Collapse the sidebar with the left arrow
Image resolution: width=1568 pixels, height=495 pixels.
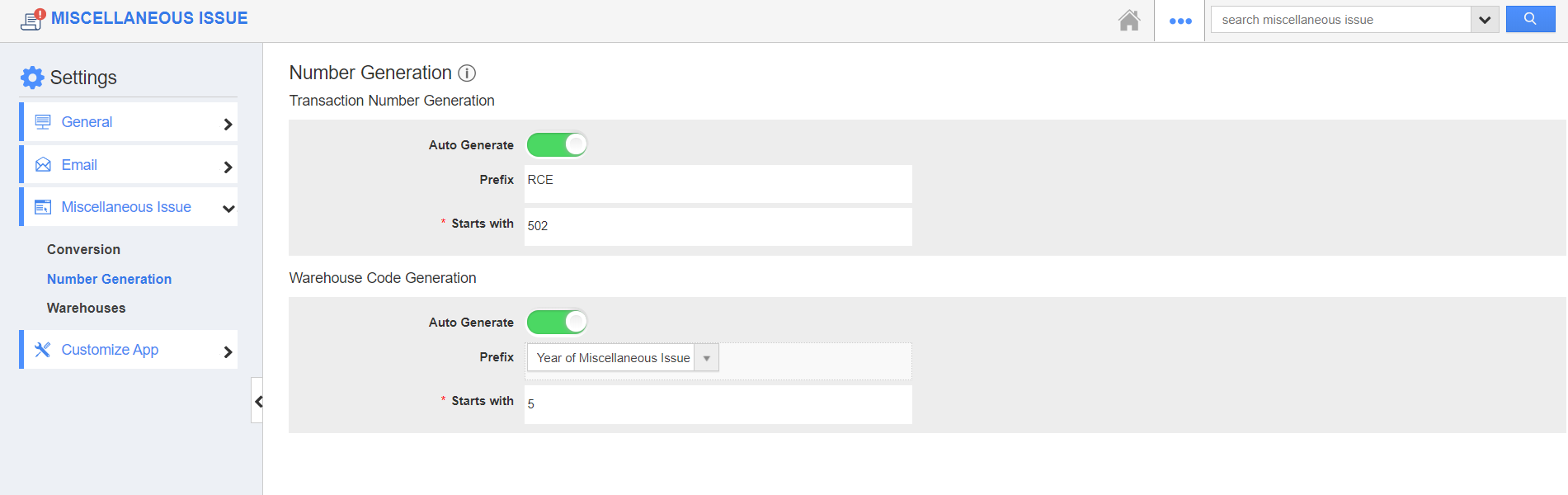(x=257, y=401)
